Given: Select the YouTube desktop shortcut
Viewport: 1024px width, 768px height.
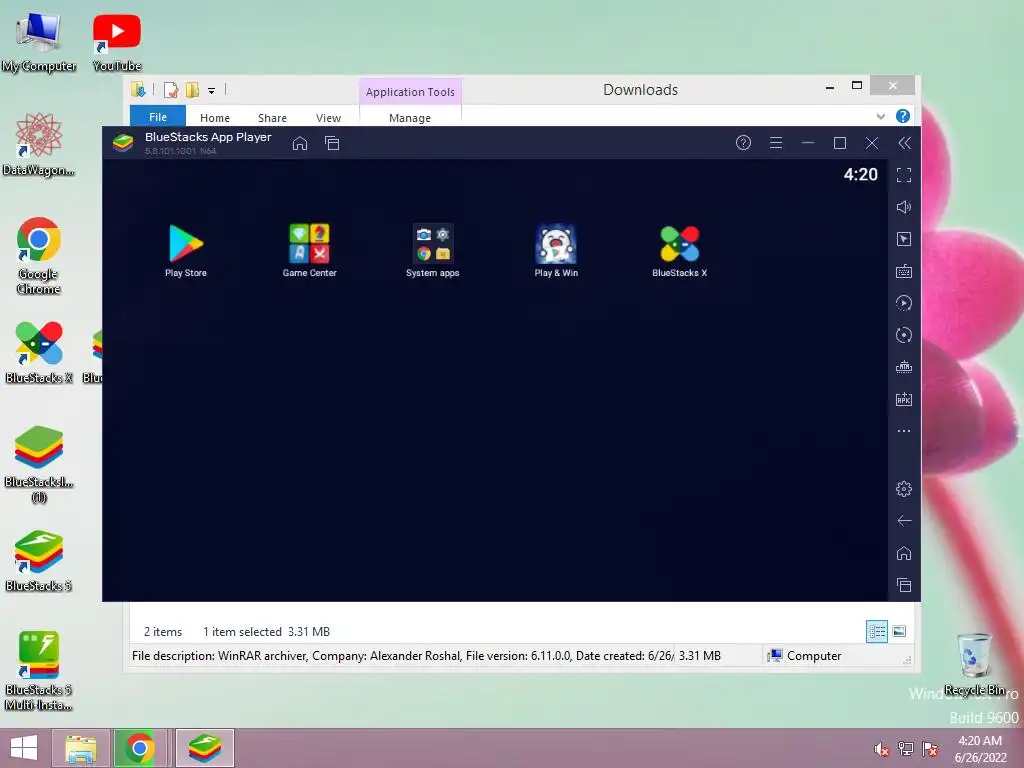Looking at the screenshot, I should pyautogui.click(x=117, y=43).
